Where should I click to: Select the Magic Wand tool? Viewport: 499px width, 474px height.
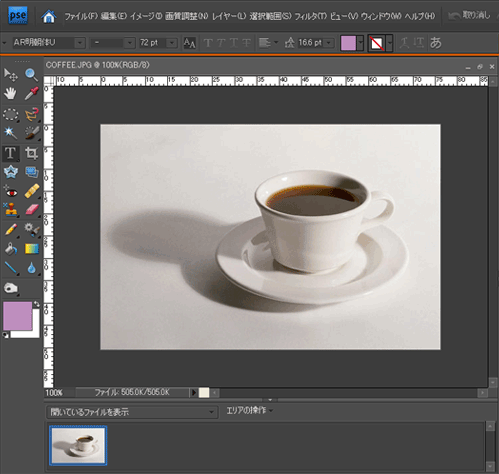click(10, 133)
